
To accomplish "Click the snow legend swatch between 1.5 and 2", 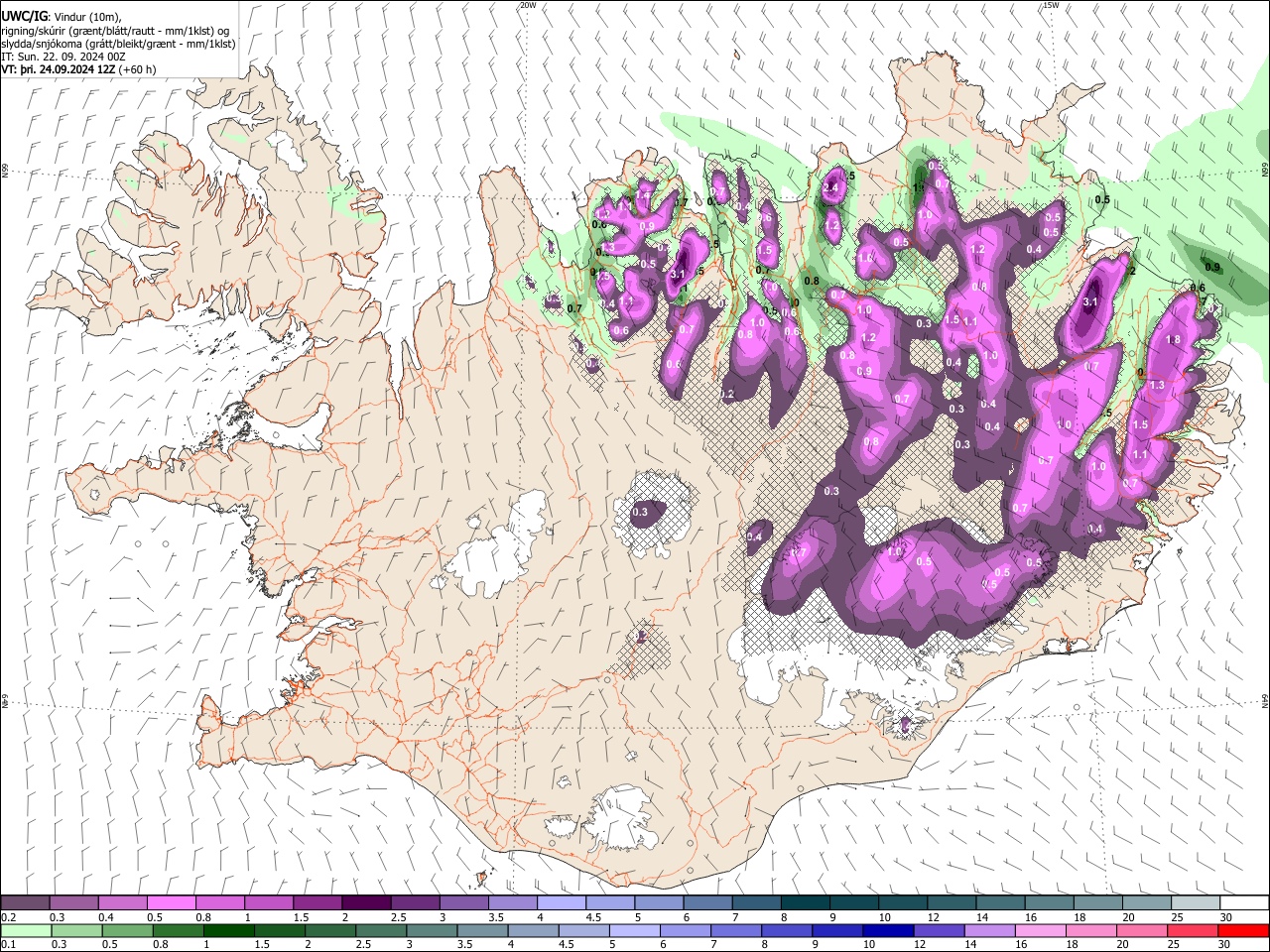I will [x=317, y=903].
